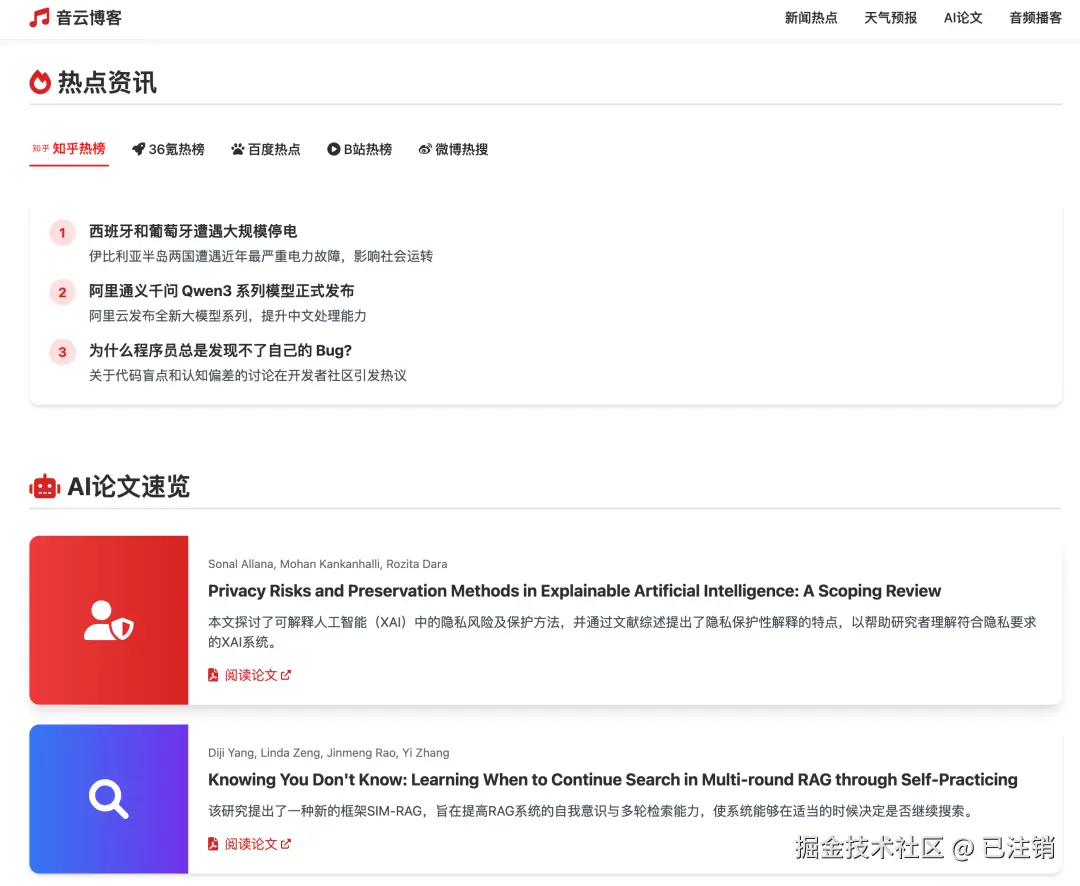Open AI论文 in the top navigation
This screenshot has height=886, width=1080.
(x=963, y=18)
